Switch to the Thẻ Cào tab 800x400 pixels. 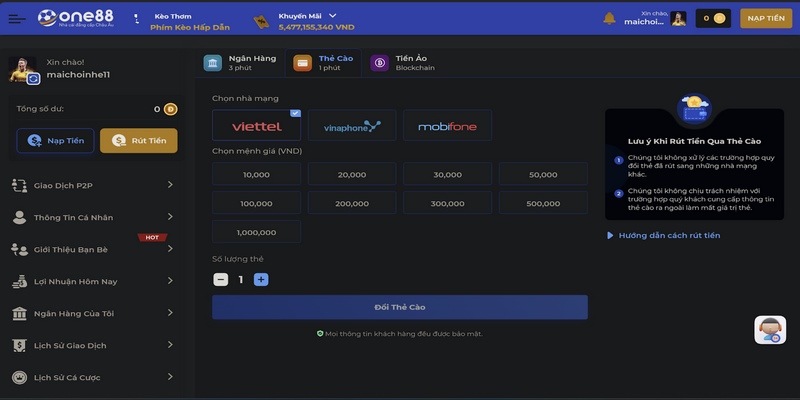(323, 63)
